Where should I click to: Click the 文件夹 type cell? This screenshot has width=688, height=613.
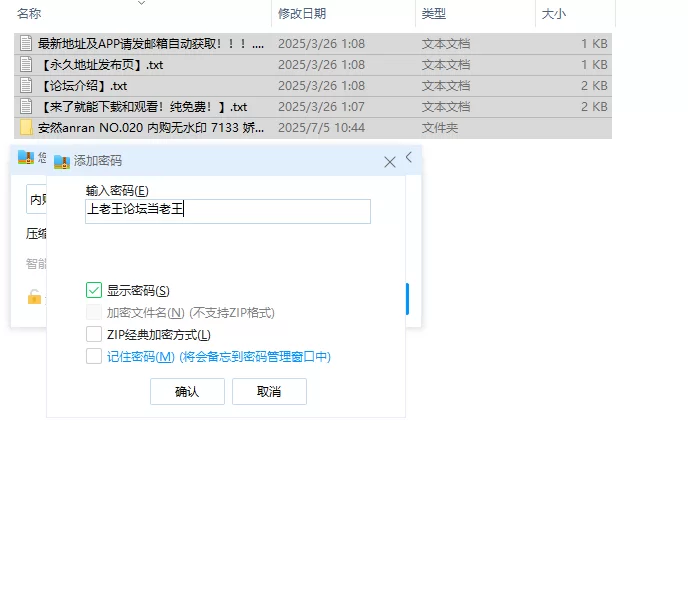tap(440, 128)
